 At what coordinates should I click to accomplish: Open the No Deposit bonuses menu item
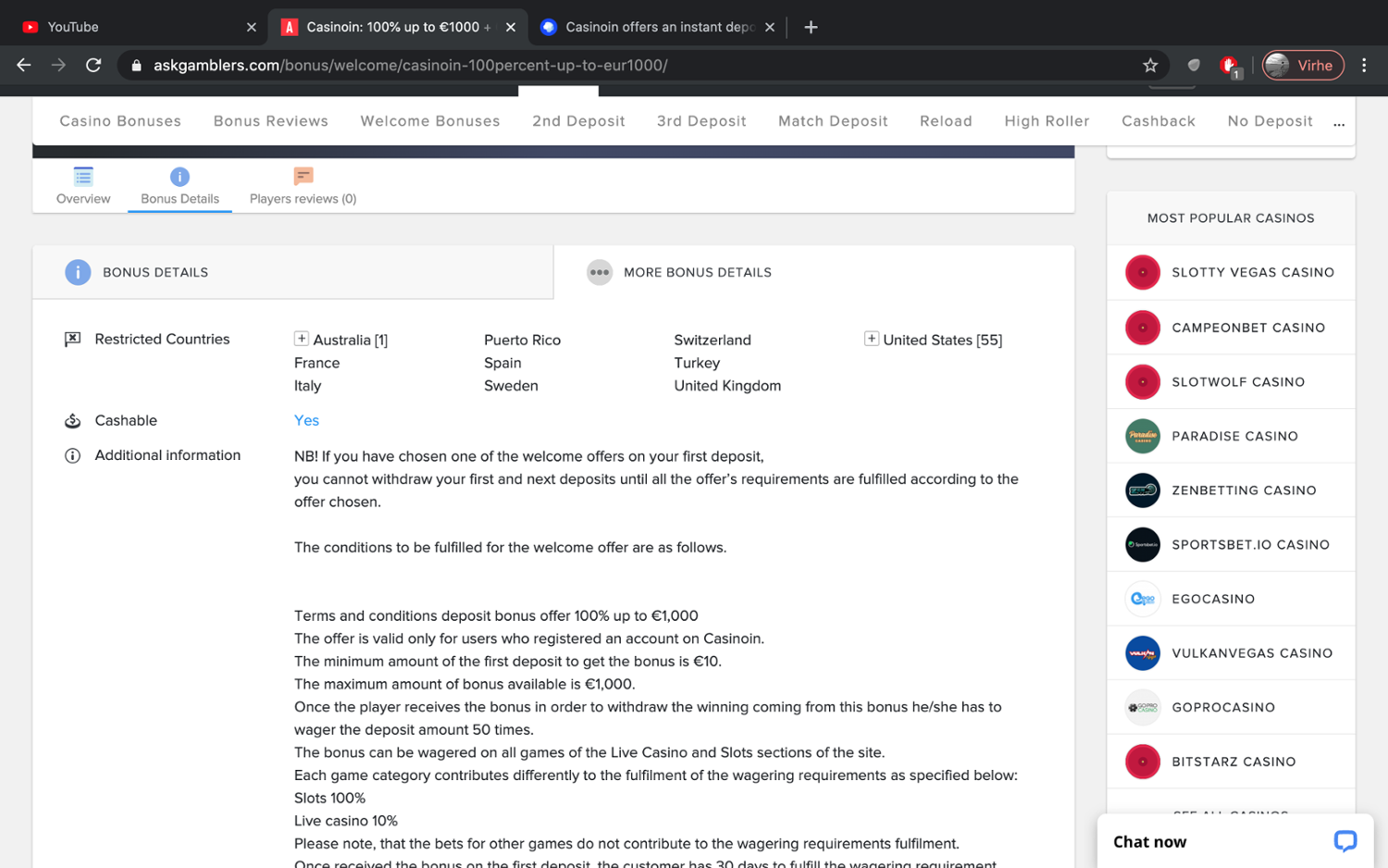click(1270, 121)
